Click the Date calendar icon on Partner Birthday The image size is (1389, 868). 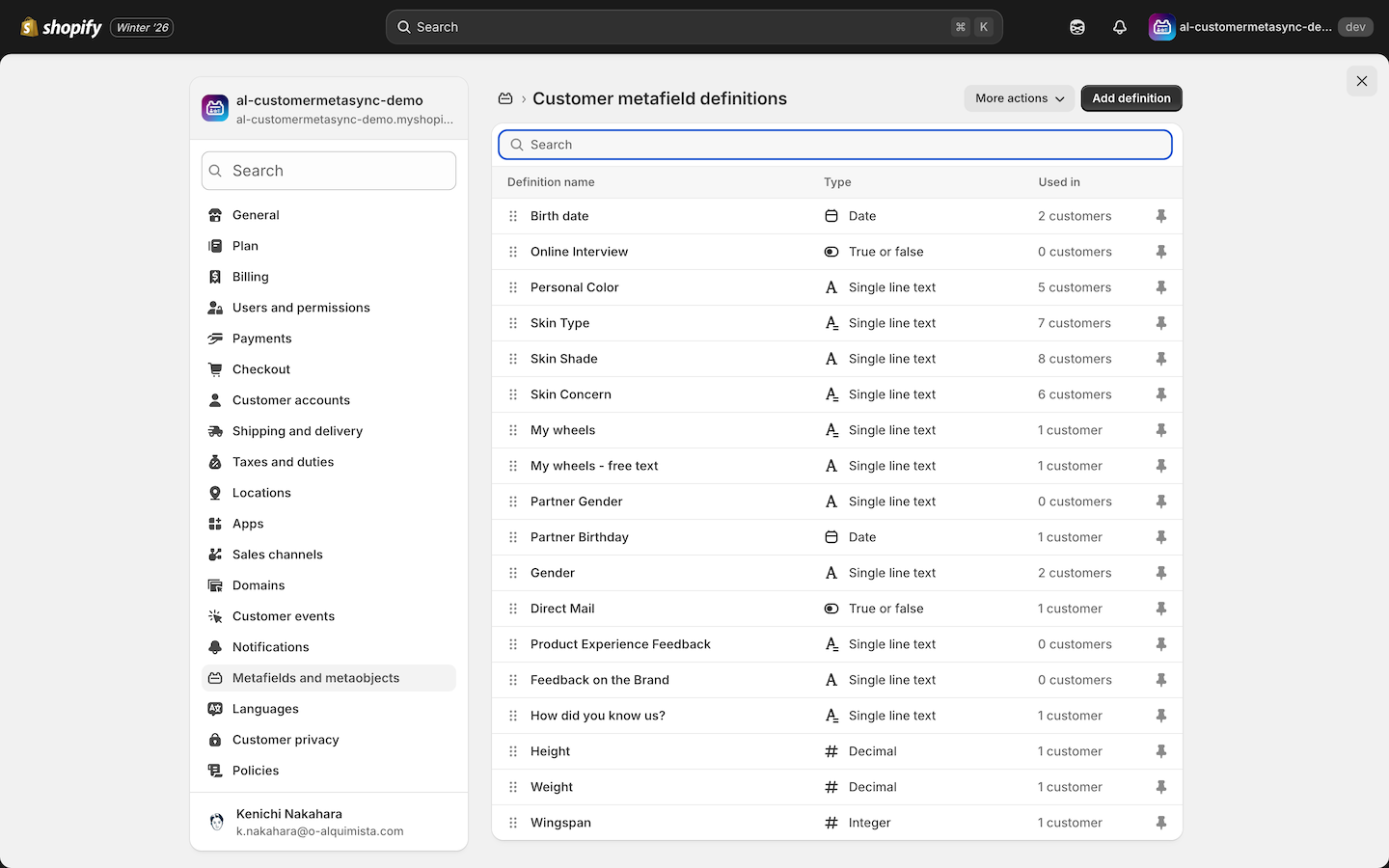tap(831, 537)
